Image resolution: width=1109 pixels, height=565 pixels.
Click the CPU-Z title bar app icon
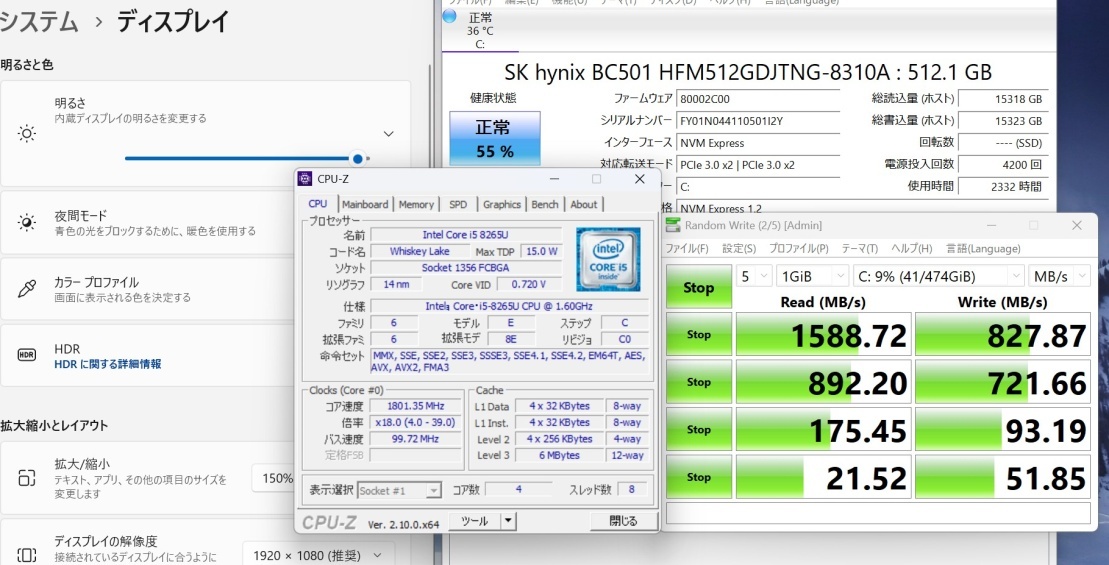click(305, 179)
